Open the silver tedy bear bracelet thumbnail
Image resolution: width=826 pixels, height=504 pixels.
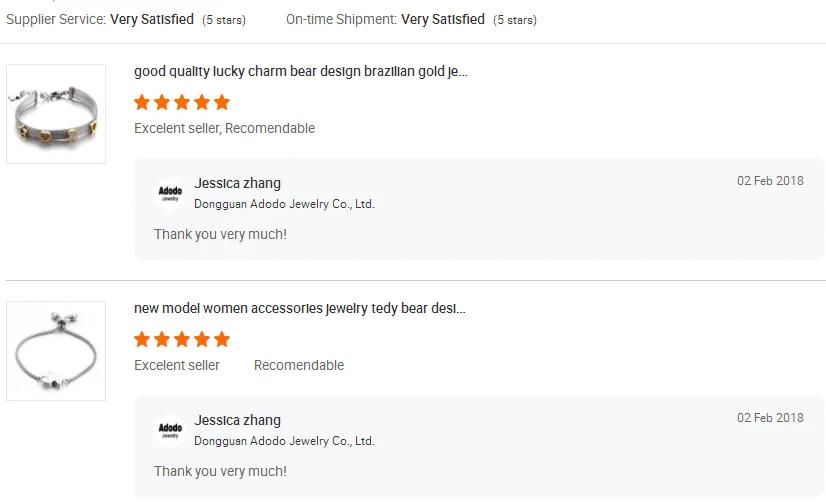point(56,351)
